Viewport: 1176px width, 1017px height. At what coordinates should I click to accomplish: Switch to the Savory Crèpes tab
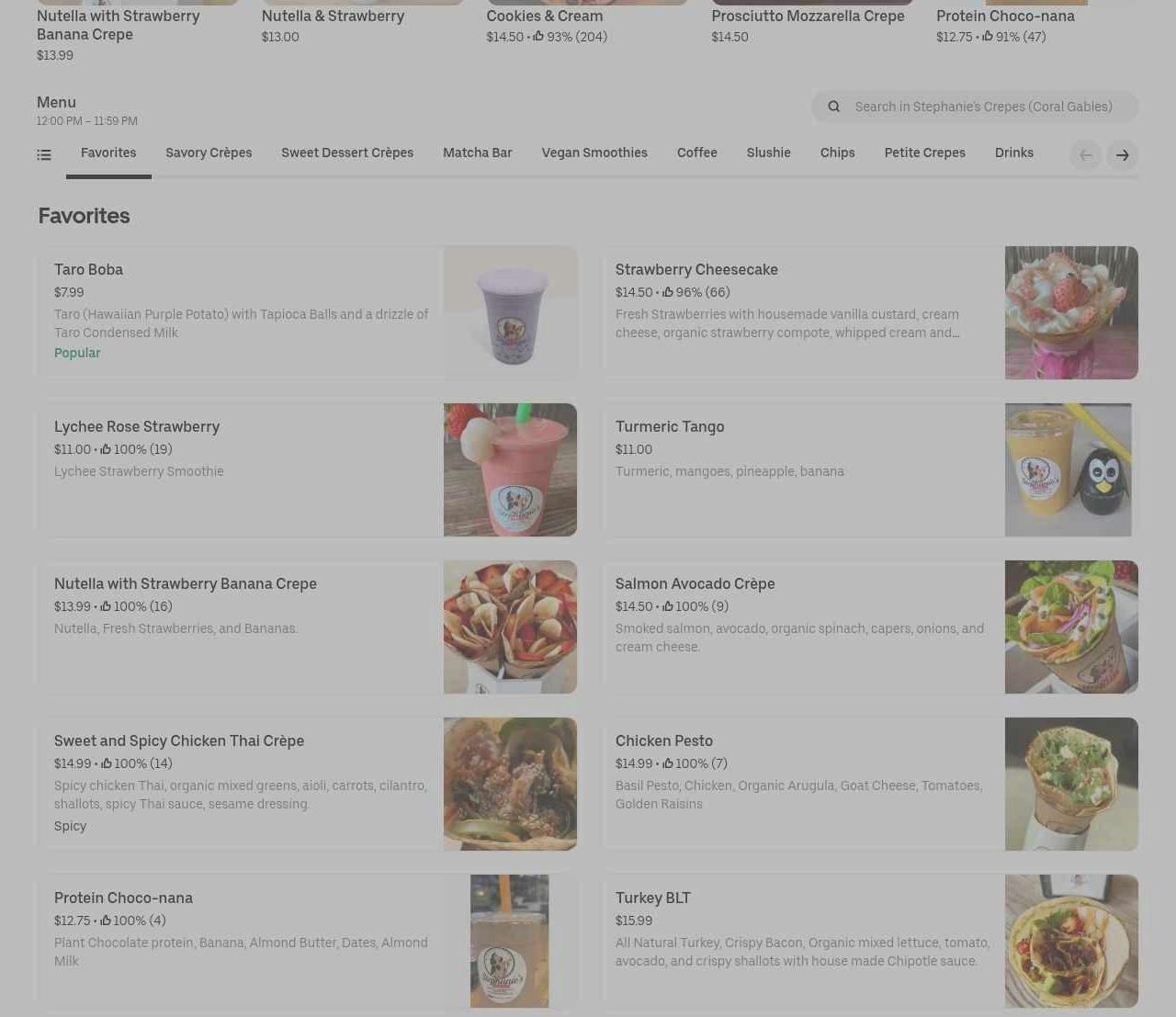point(209,153)
